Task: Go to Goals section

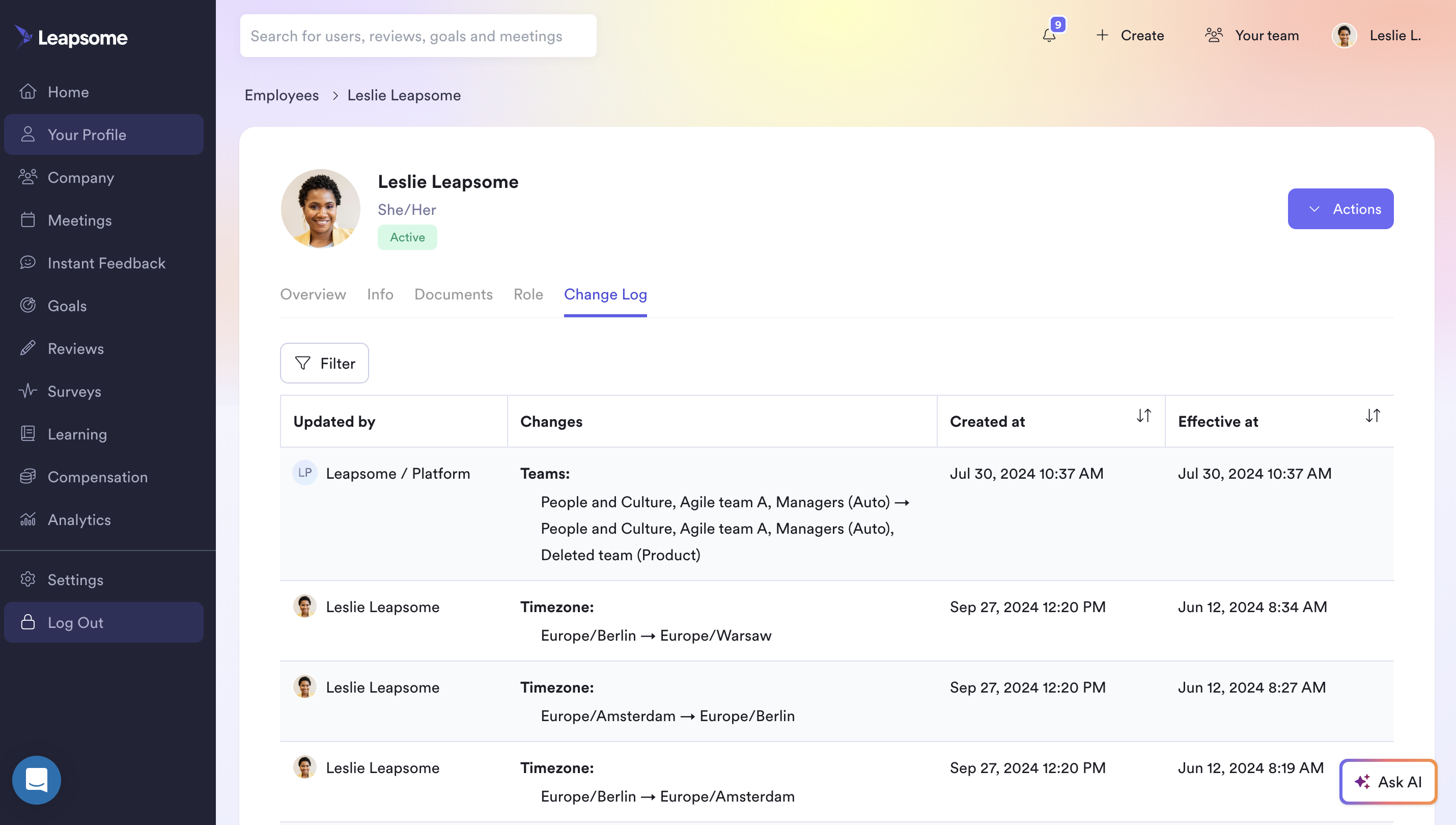Action: 104,306
